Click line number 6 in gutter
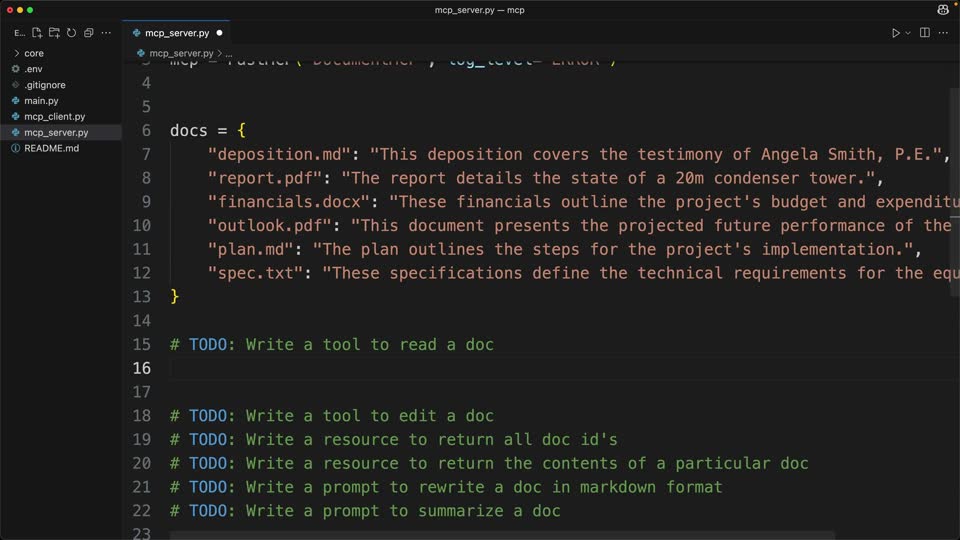The height and width of the screenshot is (540, 960). pos(146,130)
